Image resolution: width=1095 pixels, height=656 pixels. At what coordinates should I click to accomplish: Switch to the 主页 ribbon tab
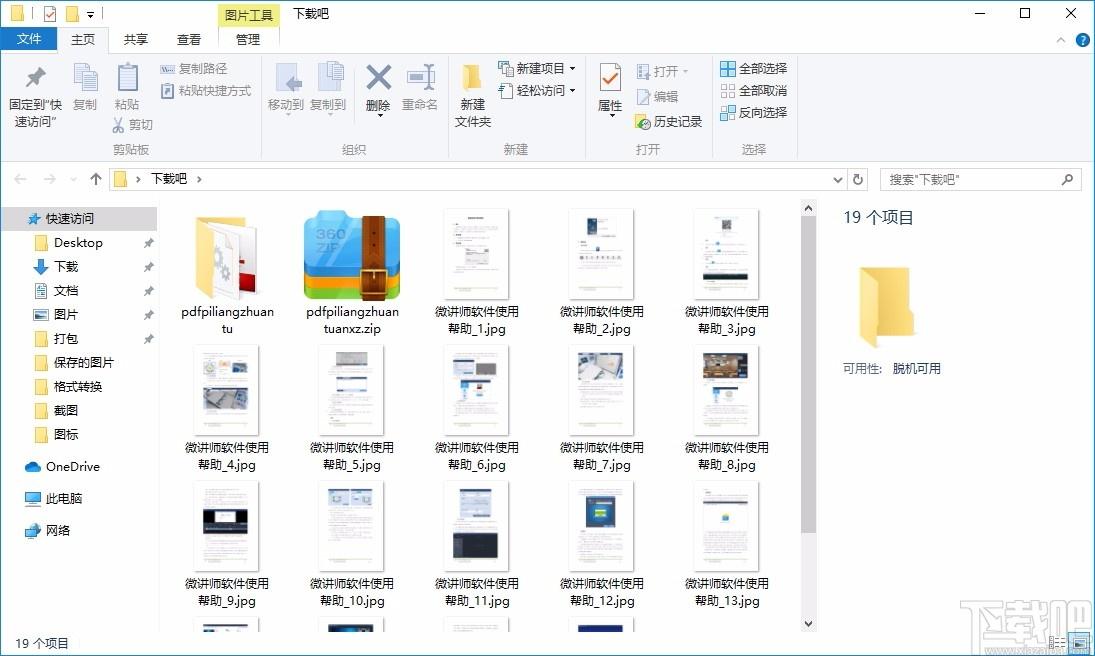(x=83, y=40)
